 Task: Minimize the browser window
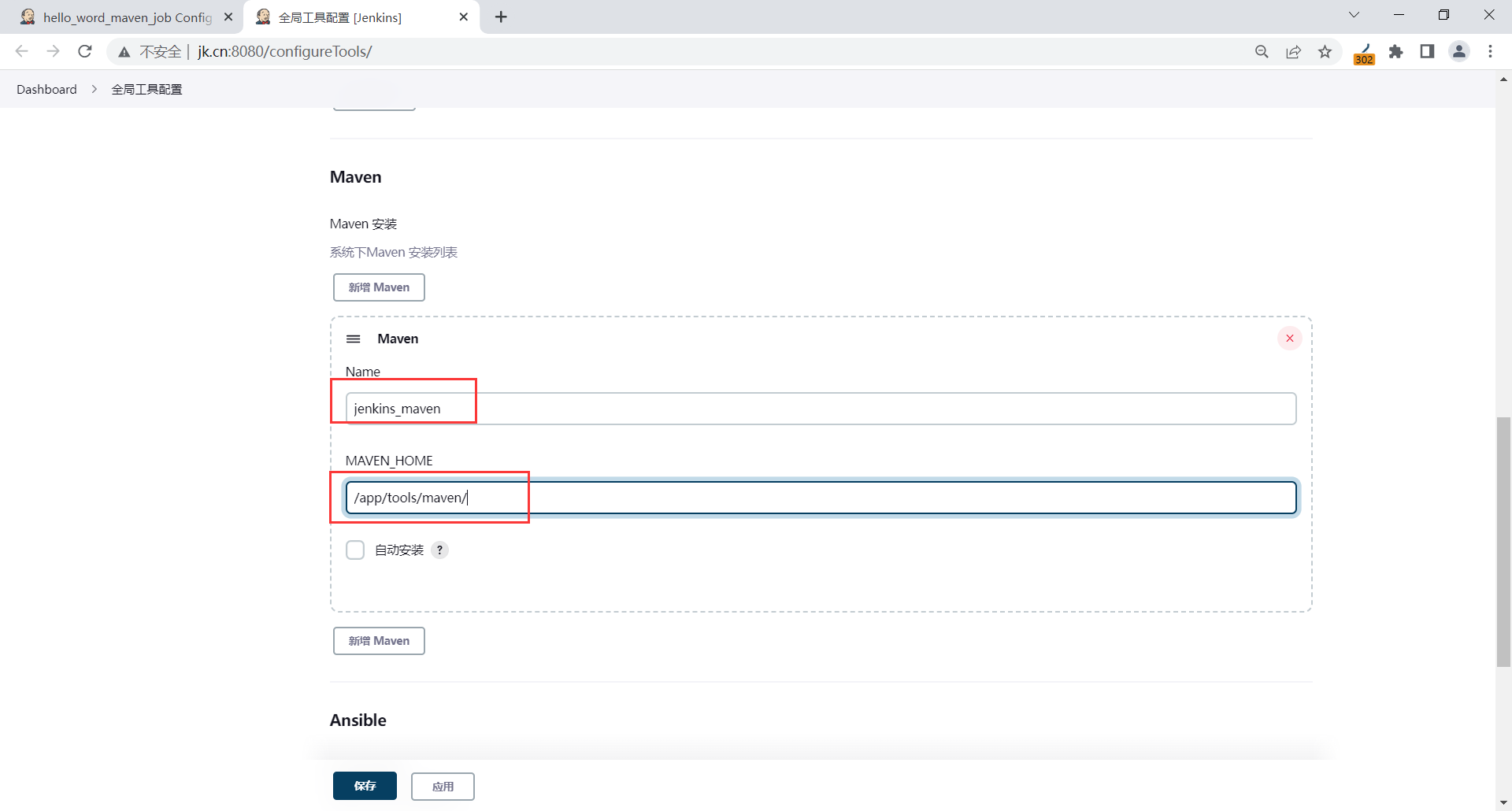[x=1399, y=15]
